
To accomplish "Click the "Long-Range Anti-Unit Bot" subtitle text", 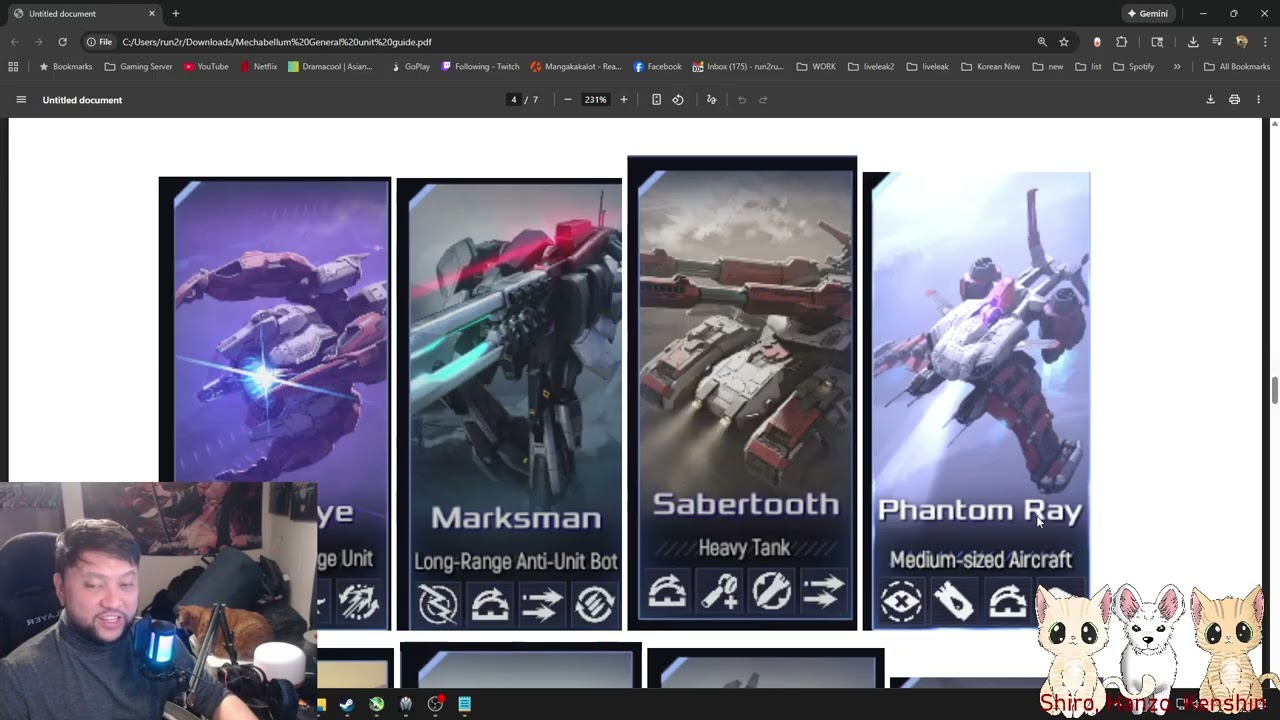I will pos(515,562).
